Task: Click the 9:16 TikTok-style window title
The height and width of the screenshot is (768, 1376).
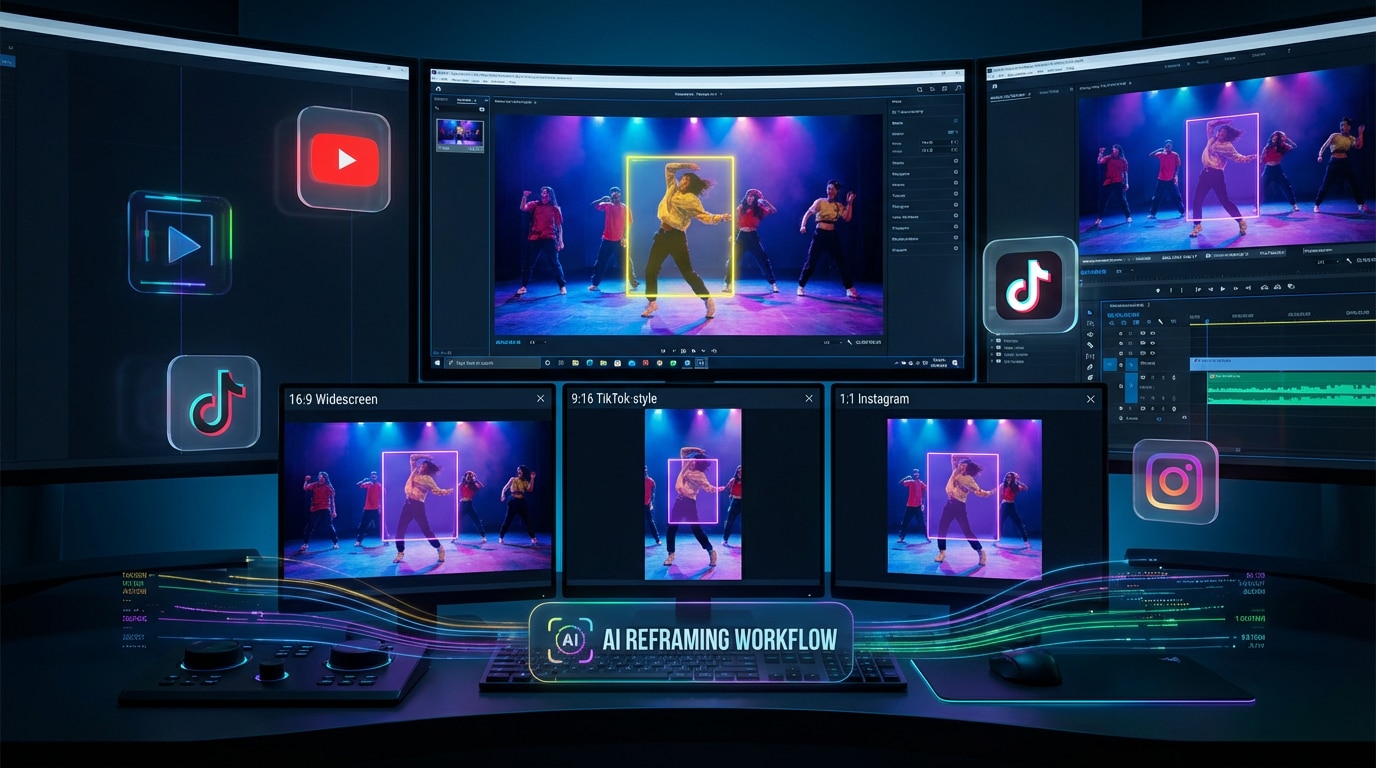Action: 614,399
